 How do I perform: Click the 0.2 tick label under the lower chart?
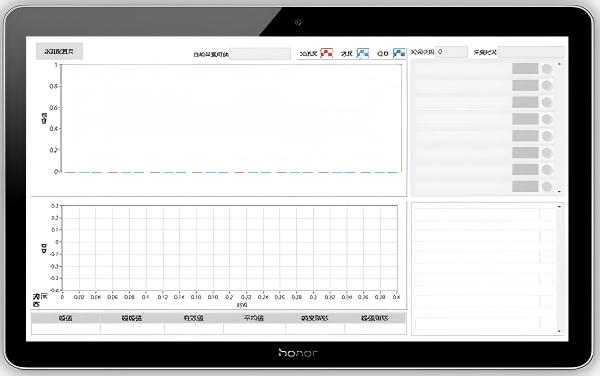229,297
